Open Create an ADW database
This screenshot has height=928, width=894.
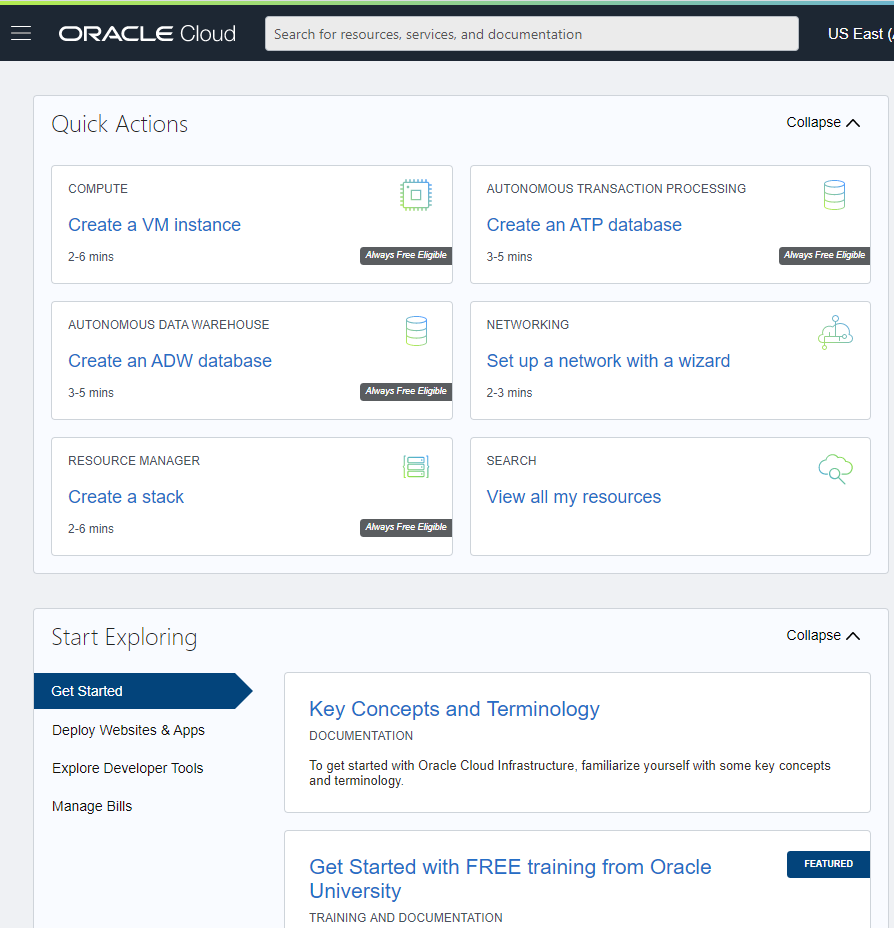click(170, 361)
